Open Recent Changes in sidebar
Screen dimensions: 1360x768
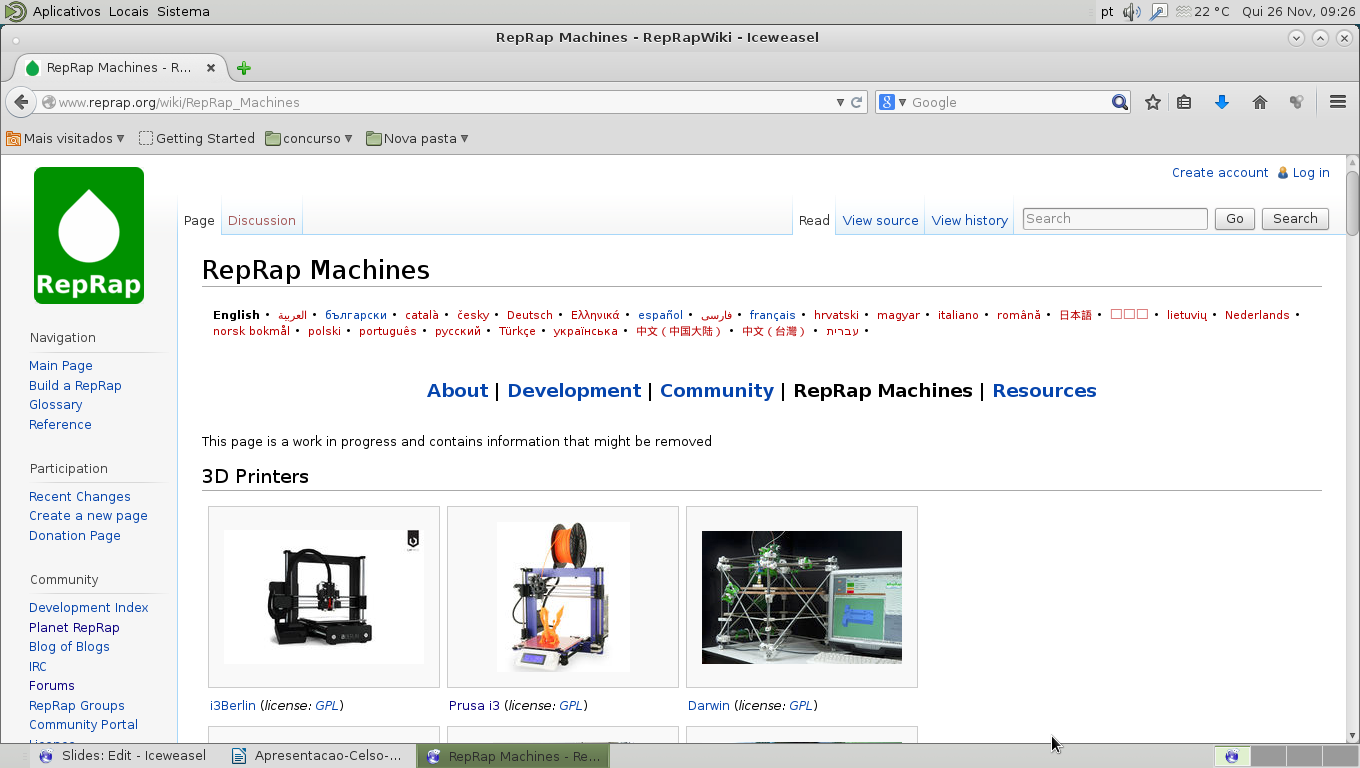coord(80,497)
